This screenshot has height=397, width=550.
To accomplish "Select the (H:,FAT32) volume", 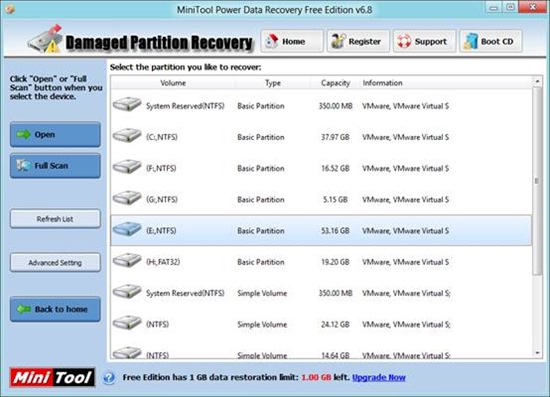I will (x=321, y=262).
